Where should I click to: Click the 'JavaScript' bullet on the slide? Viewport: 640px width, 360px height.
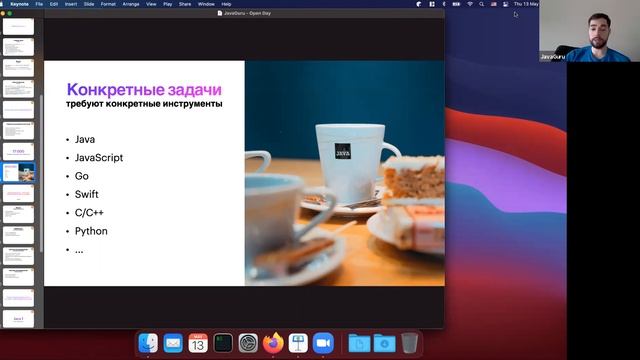tap(99, 158)
